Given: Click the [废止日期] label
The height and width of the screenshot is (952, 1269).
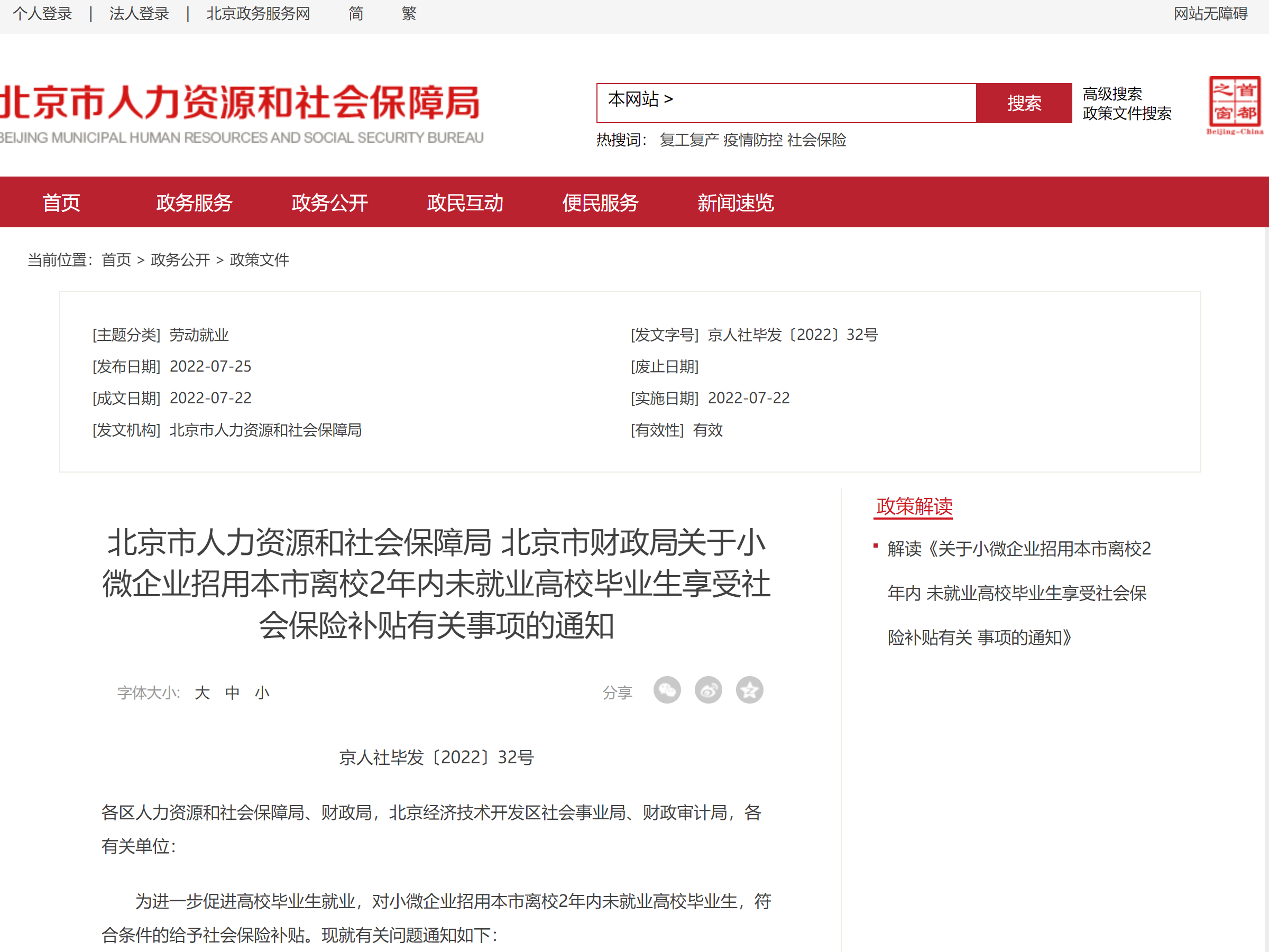Looking at the screenshot, I should click(x=664, y=366).
